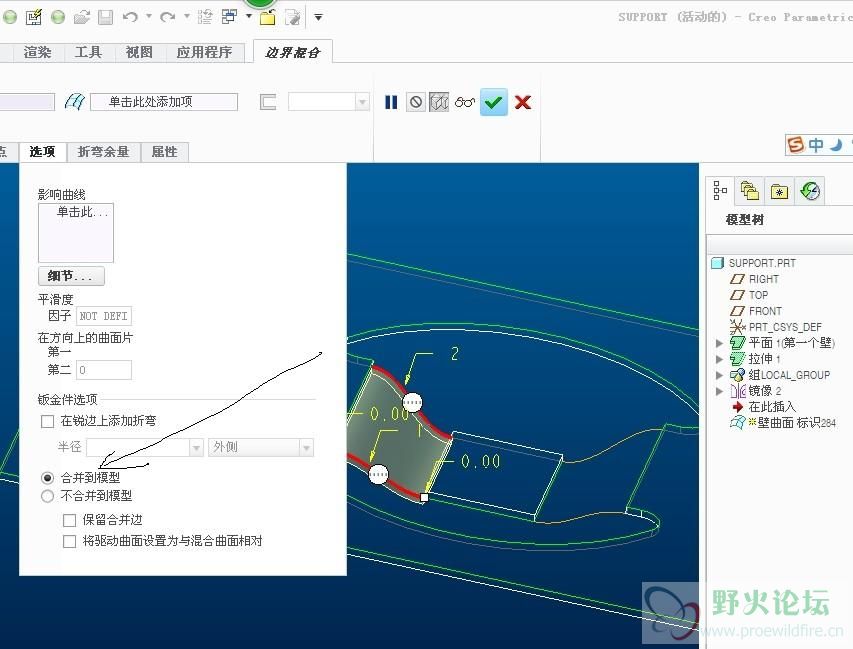Screen dimensions: 853x649
Task: Click the 中 Chinese input mode indicator
Action: (x=815, y=145)
